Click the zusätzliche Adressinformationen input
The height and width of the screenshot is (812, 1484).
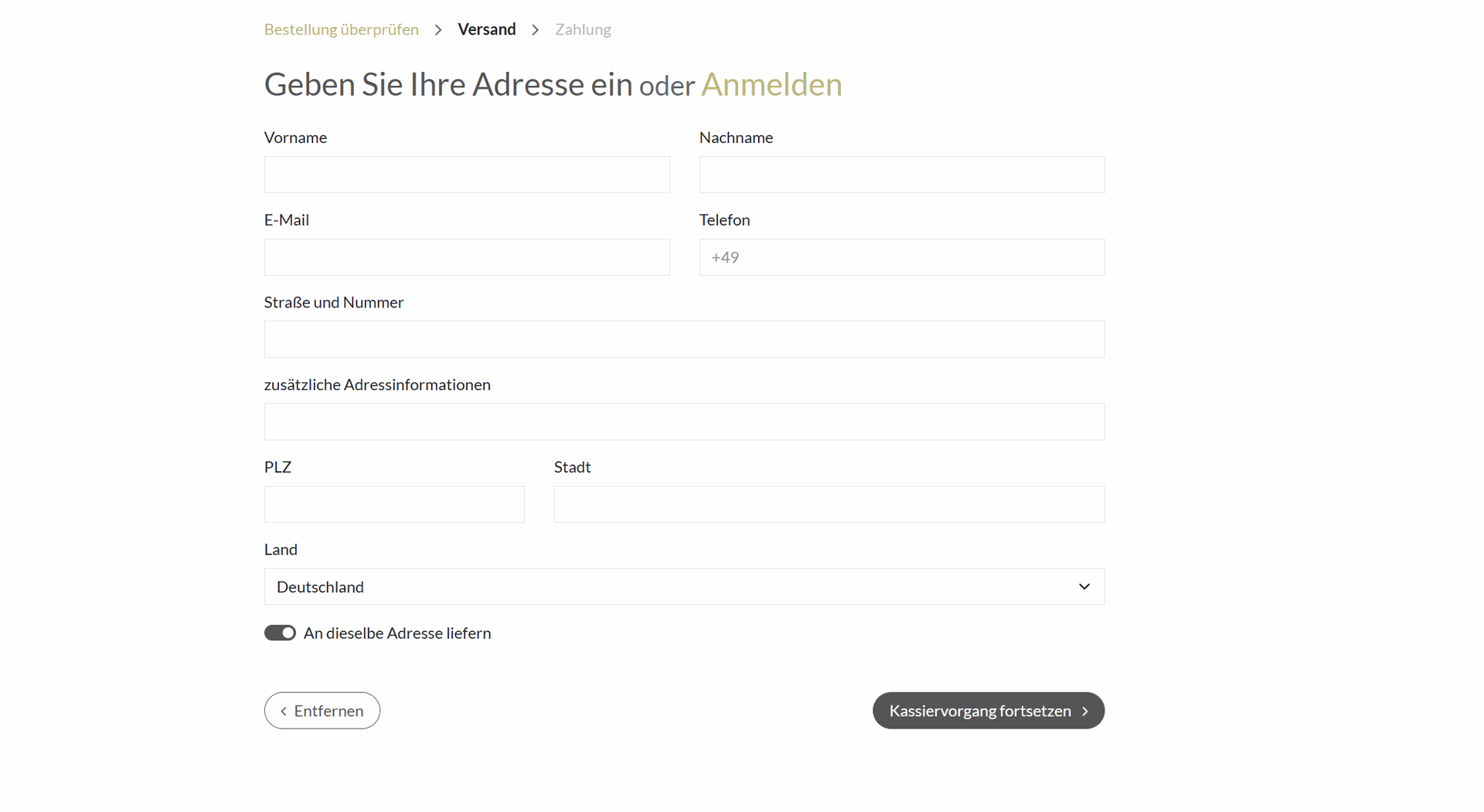(x=684, y=422)
